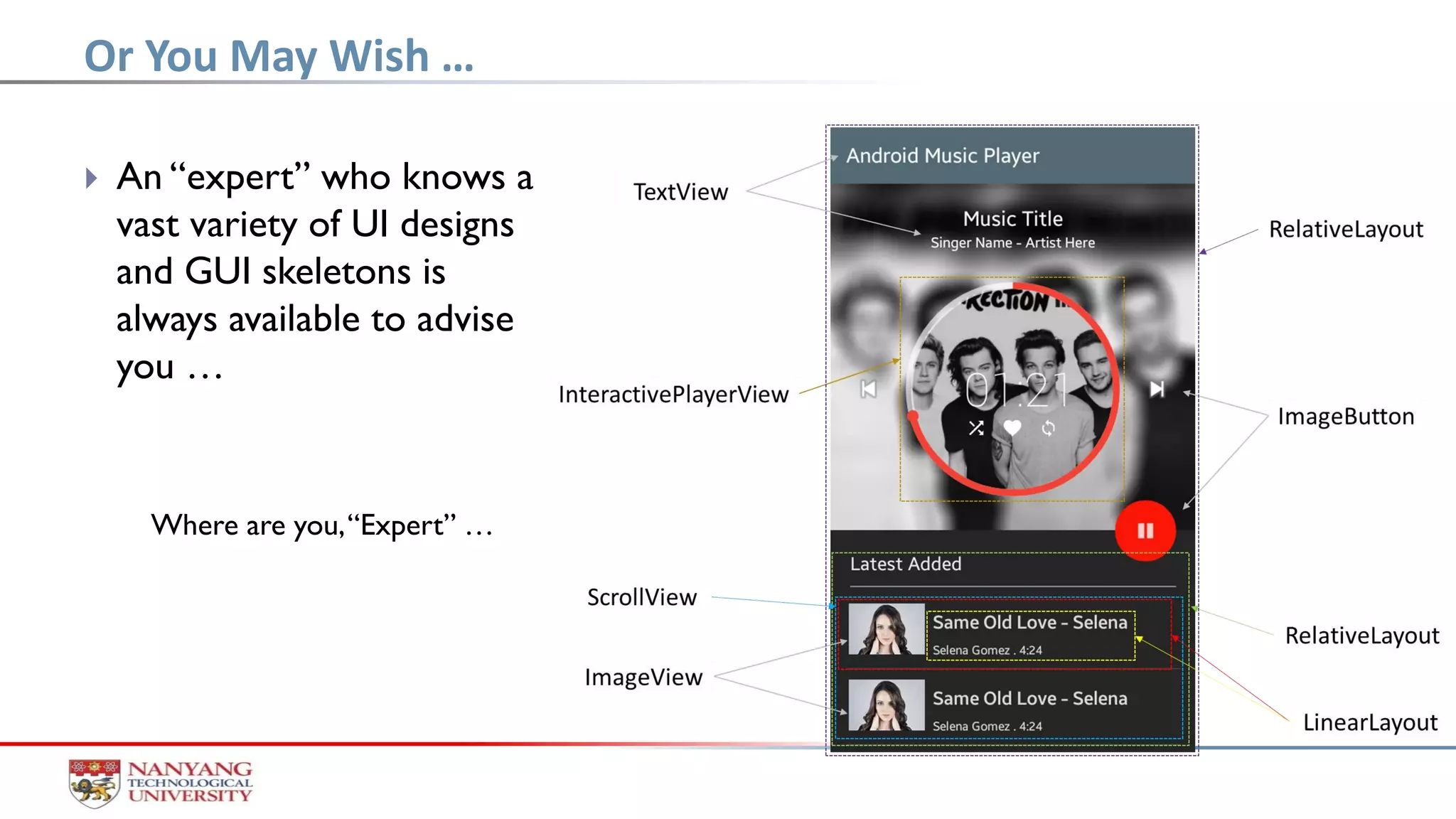The height and width of the screenshot is (819, 1456).
Task: Click the 'ImageButton' label
Action: point(1346,417)
